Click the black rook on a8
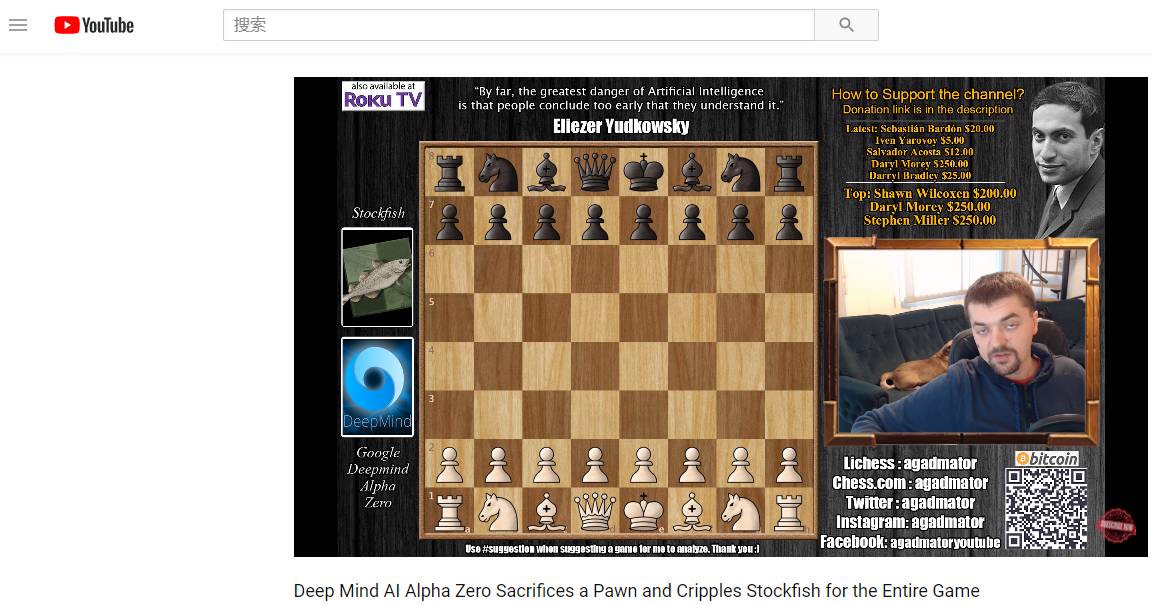Screen dimensions: 1153x605 449,173
